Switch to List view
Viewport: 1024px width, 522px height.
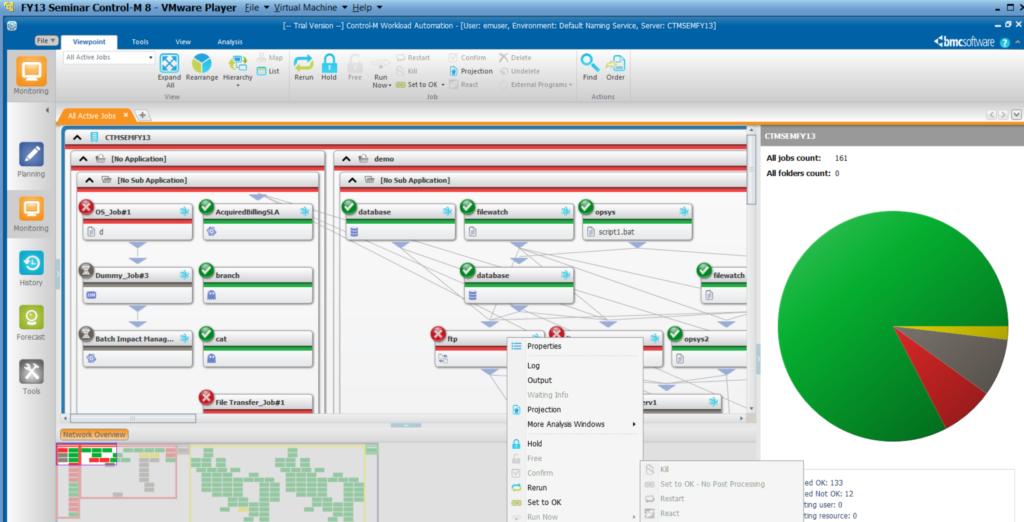[x=268, y=71]
